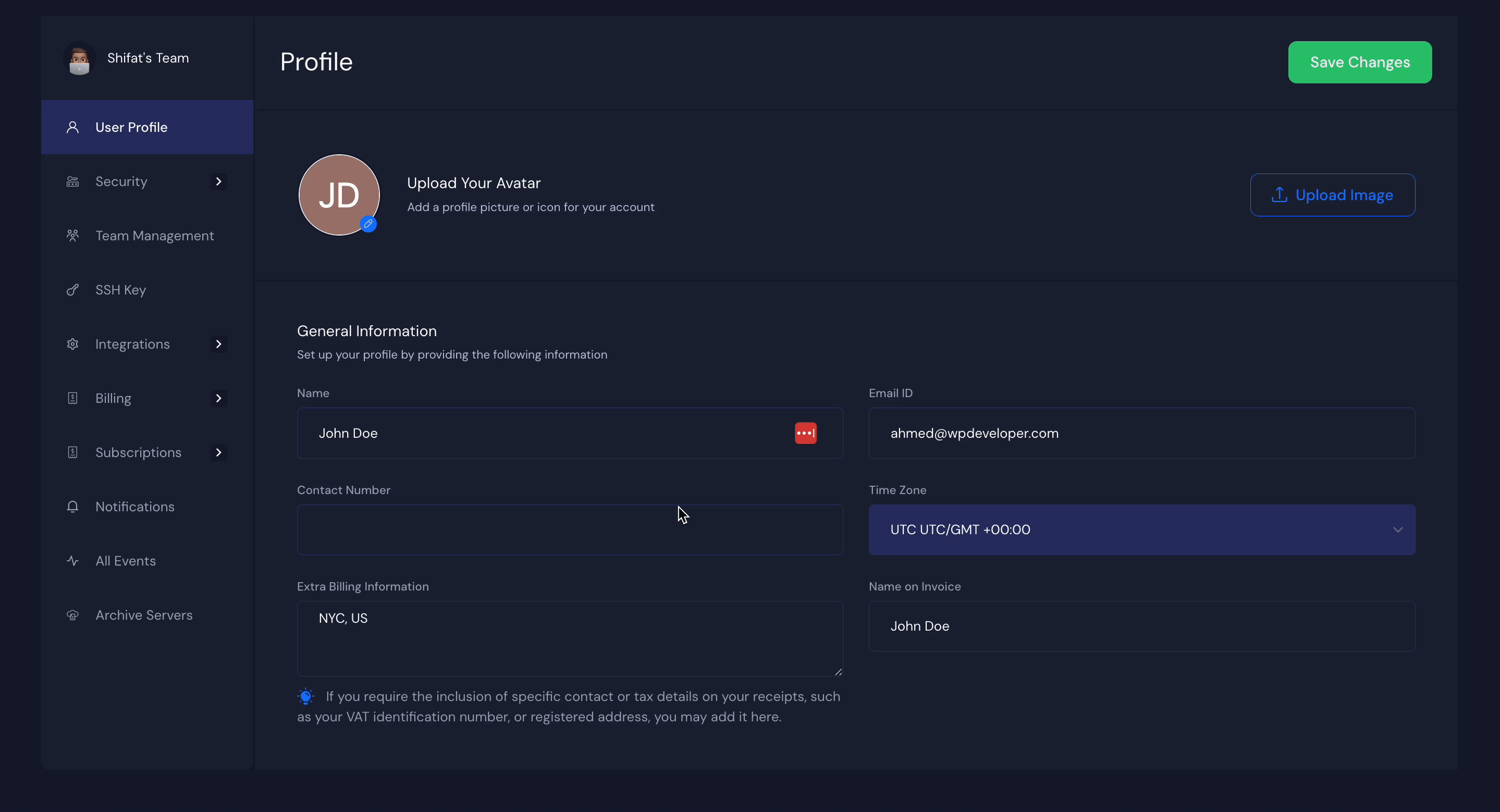Open the Integrations settings section
Screen dimensions: 1500x812
click(x=132, y=343)
